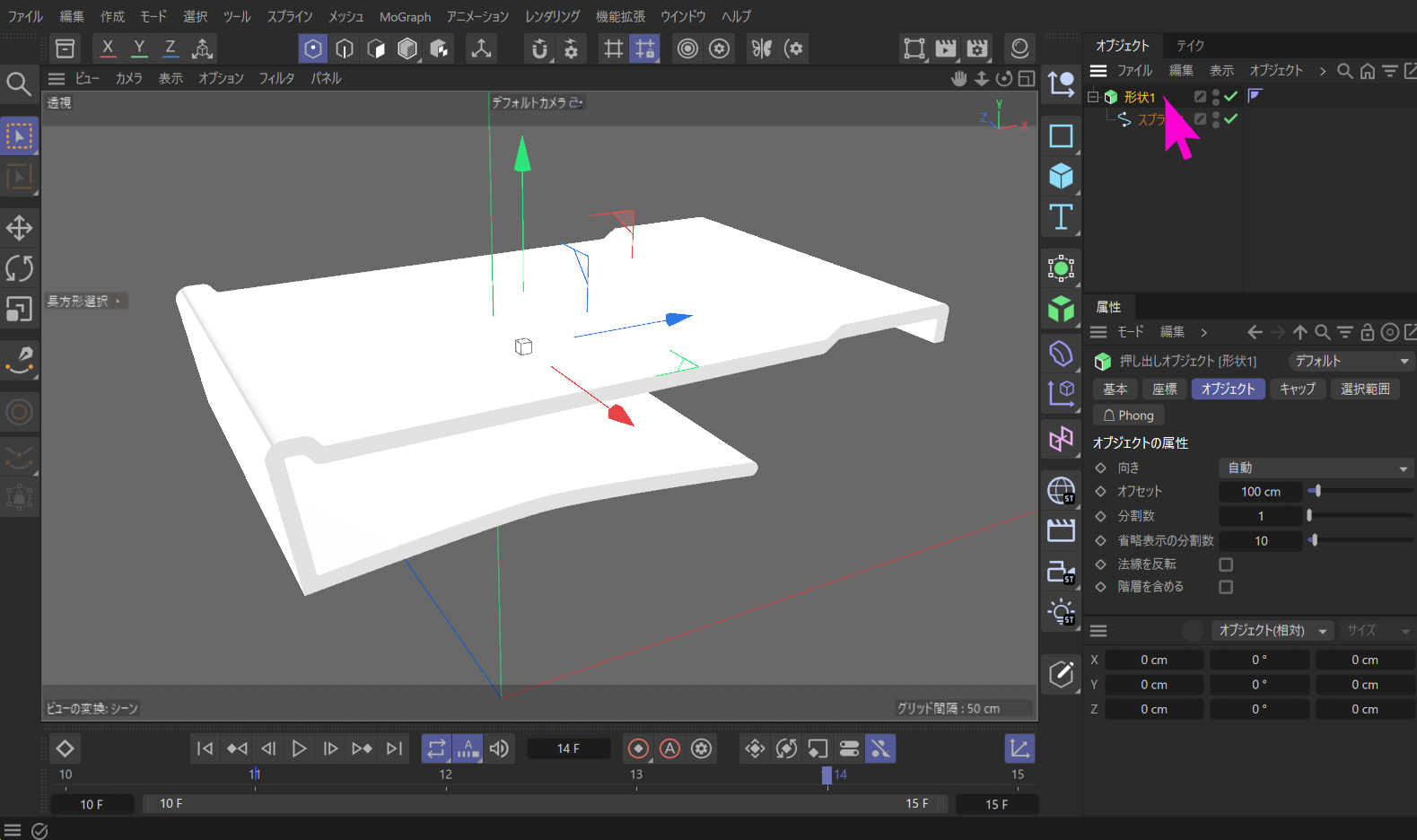Select the Scale tool in left toolbar
Image resolution: width=1417 pixels, height=840 pixels.
(19, 309)
